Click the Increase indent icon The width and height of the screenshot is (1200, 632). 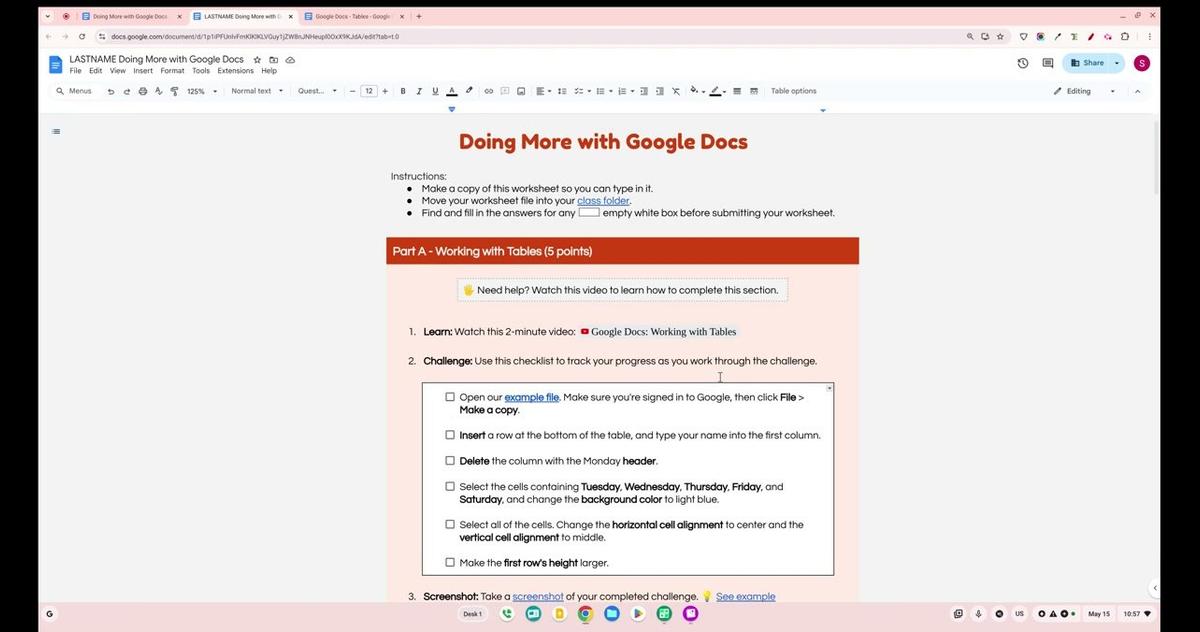tap(659, 91)
